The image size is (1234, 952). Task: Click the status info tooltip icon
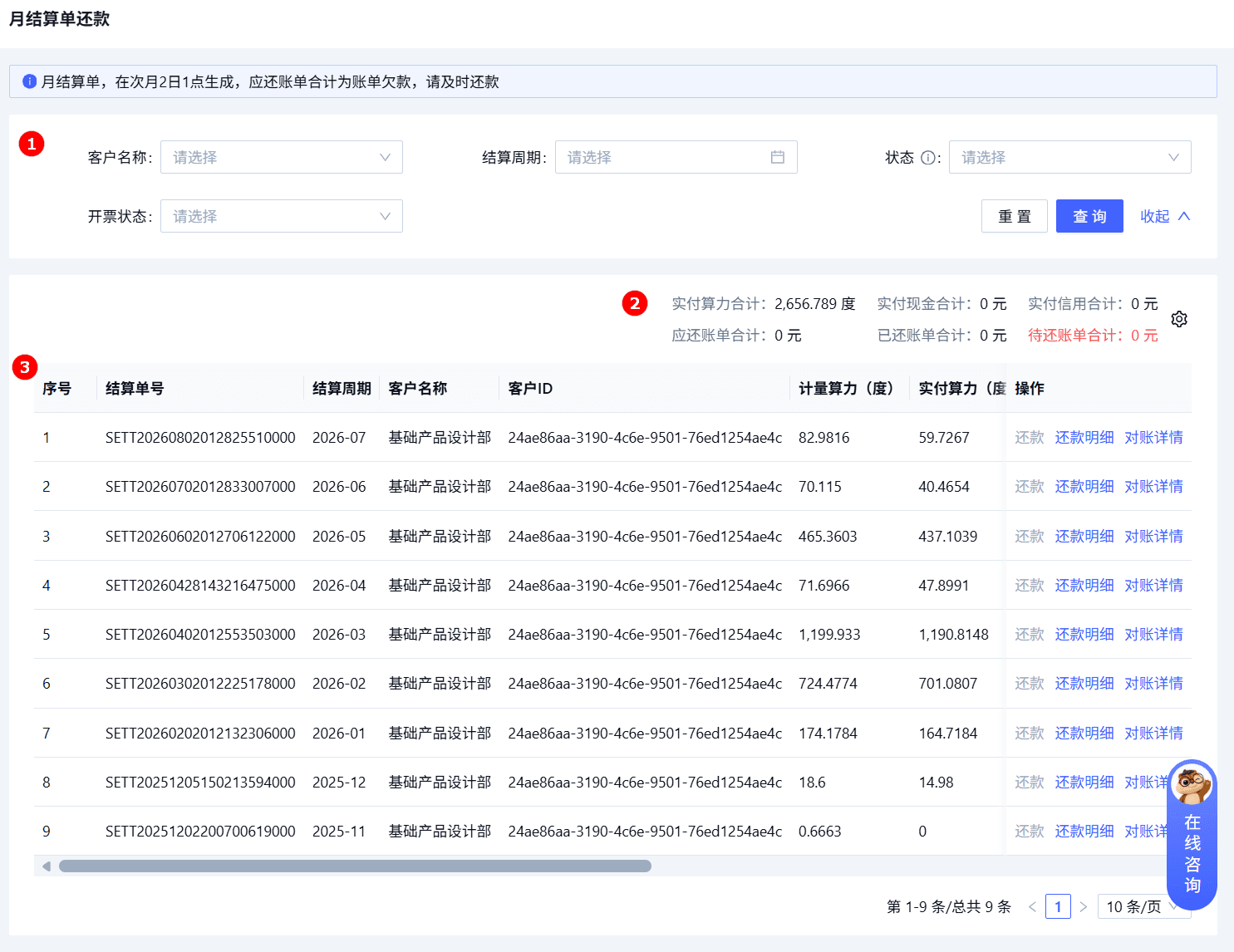click(928, 158)
